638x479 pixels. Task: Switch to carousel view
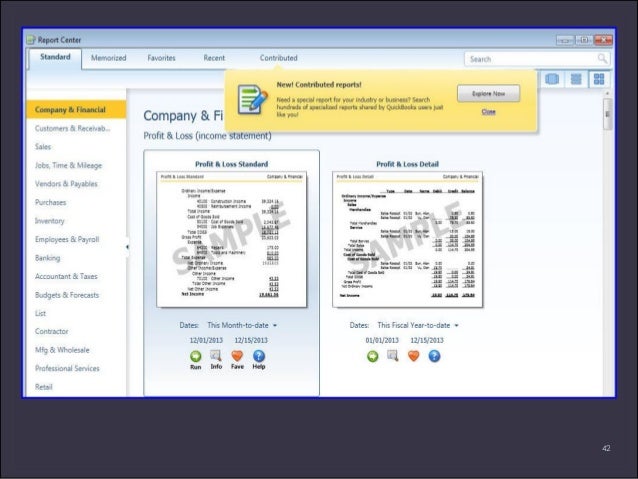pyautogui.click(x=552, y=79)
